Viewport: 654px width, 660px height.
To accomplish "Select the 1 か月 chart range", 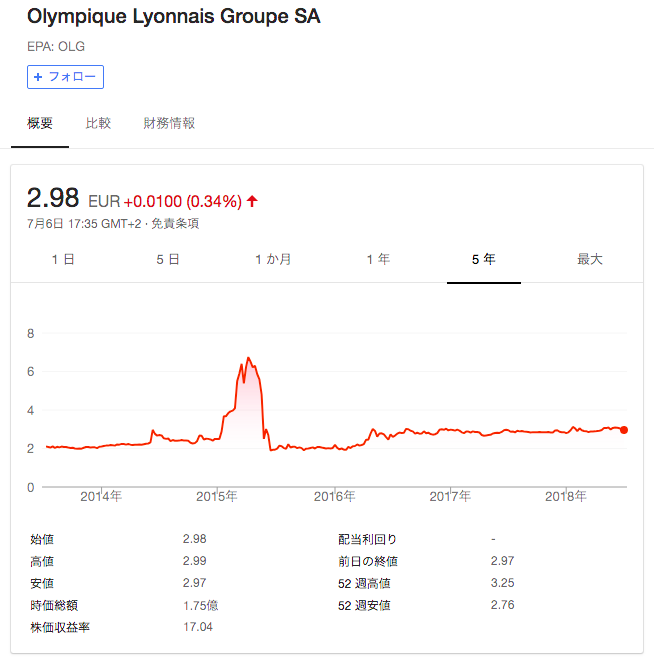I will point(273,259).
